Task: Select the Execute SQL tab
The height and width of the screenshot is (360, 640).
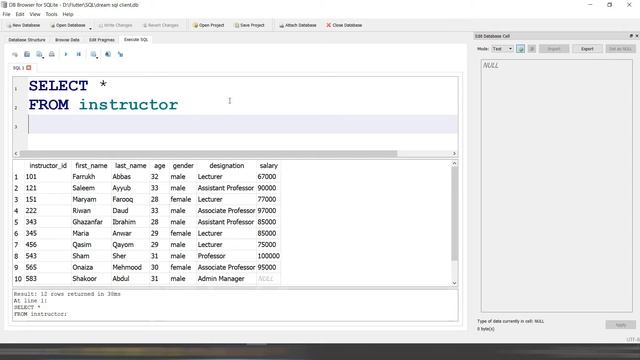Action: click(136, 40)
